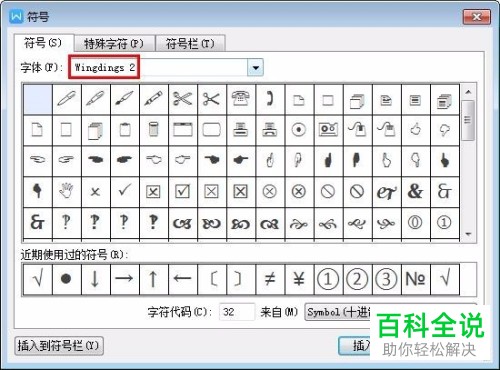The width and height of the screenshot is (500, 370).
Task: Click the symbol grid scroll down arrow
Action: coord(468,234)
